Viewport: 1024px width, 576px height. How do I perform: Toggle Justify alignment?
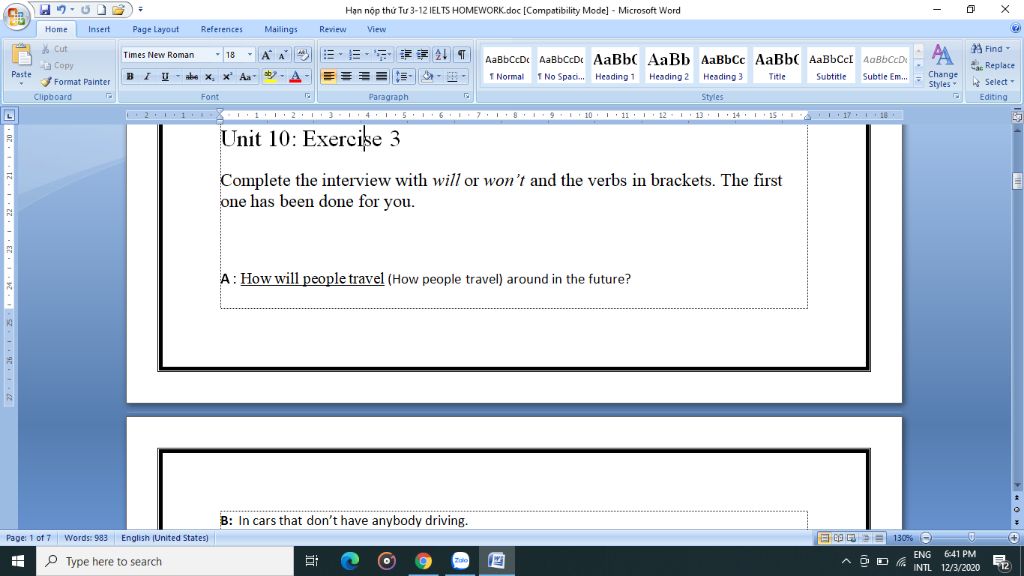point(381,76)
